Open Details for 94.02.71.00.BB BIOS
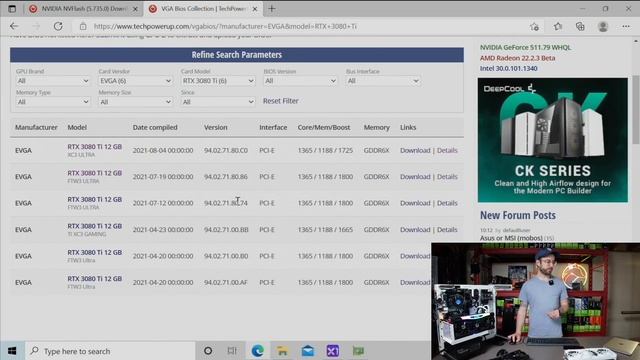640x360 pixels. pos(447,229)
